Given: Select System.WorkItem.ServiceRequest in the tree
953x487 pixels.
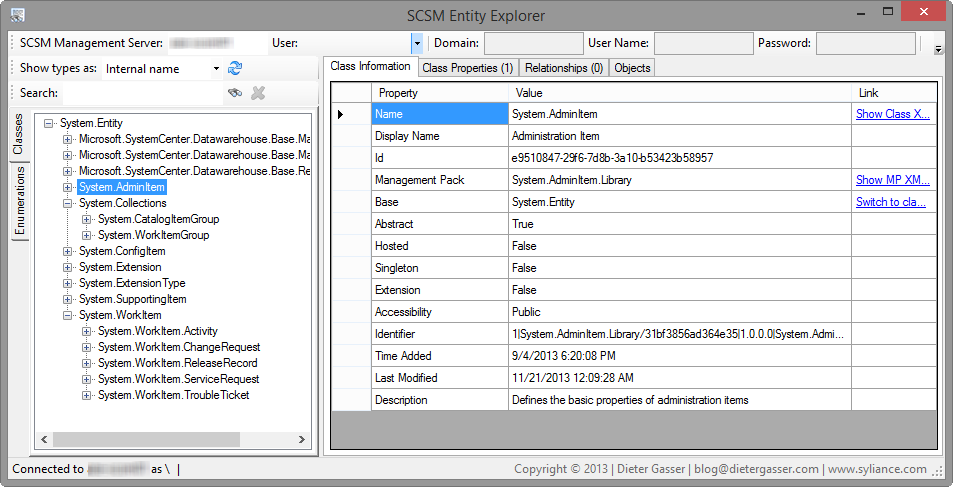Looking at the screenshot, I should (x=179, y=379).
